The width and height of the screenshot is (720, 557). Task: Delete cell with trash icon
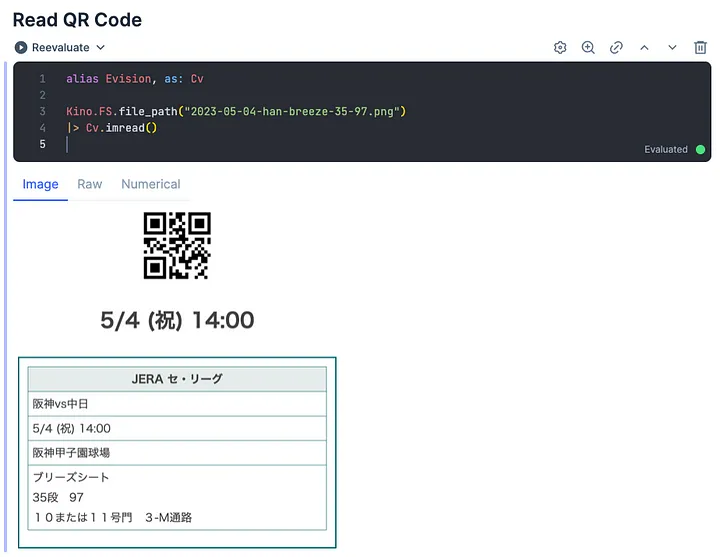700,47
